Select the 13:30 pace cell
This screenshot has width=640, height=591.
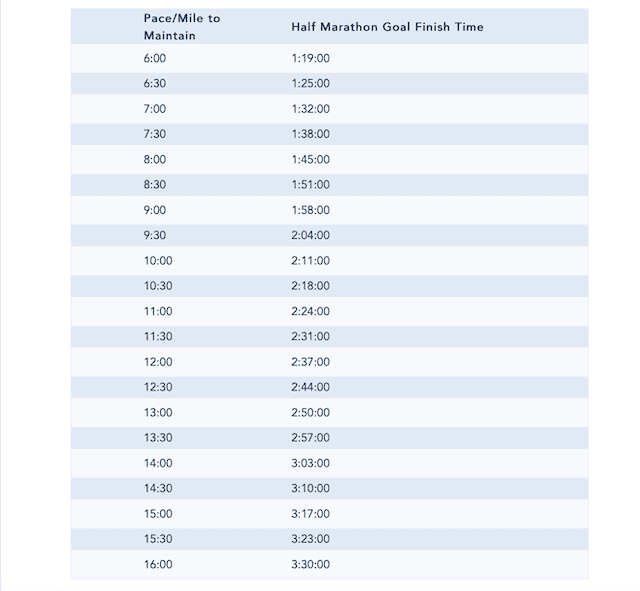[158, 438]
